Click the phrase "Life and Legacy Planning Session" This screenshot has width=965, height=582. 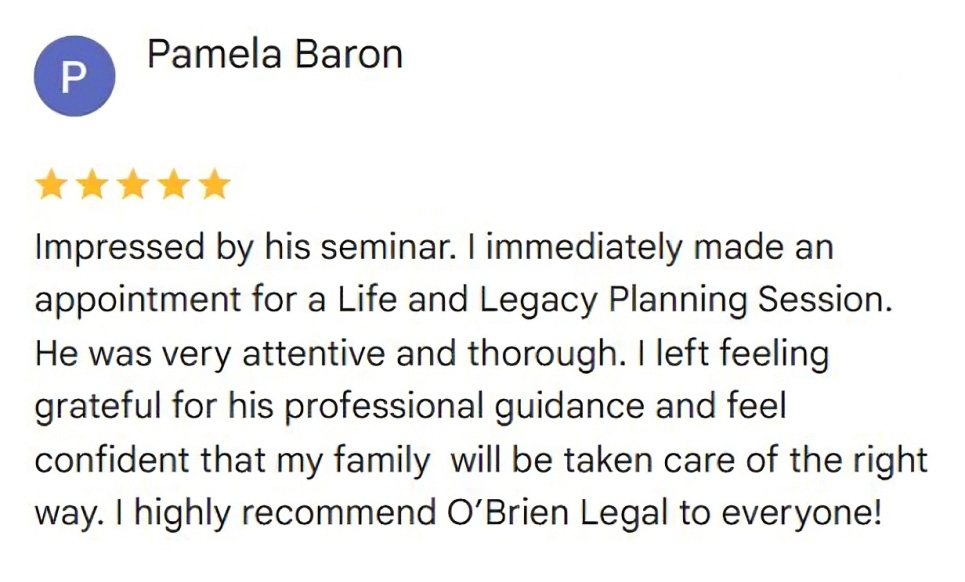[x=612, y=301]
